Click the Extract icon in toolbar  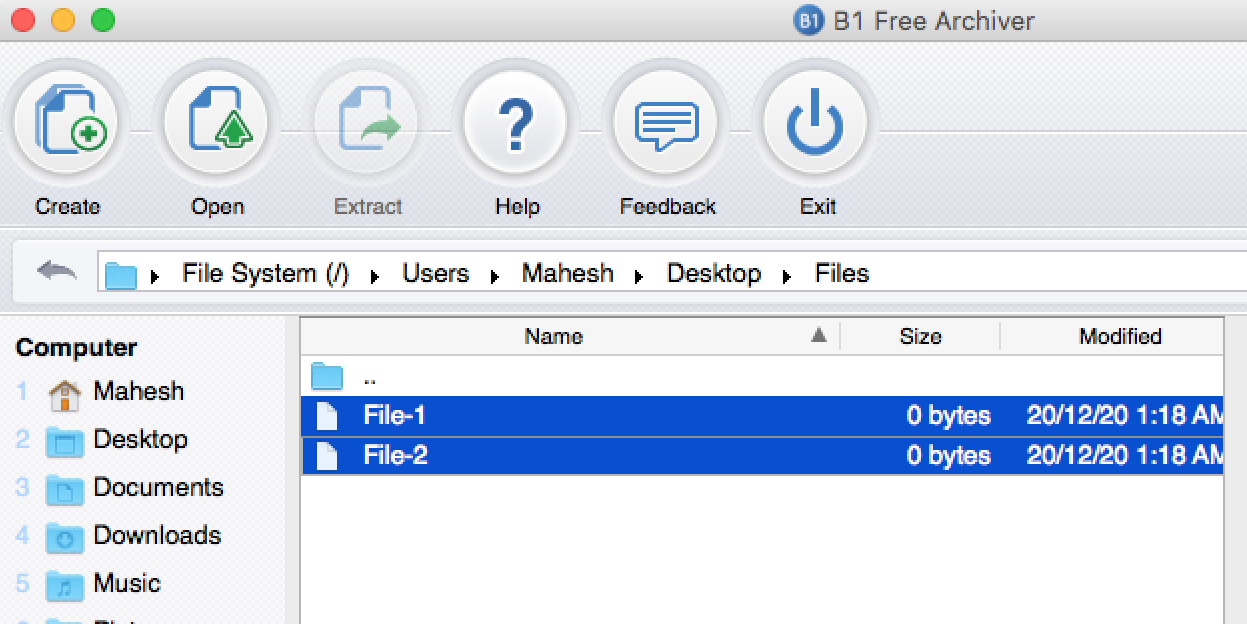[367, 120]
